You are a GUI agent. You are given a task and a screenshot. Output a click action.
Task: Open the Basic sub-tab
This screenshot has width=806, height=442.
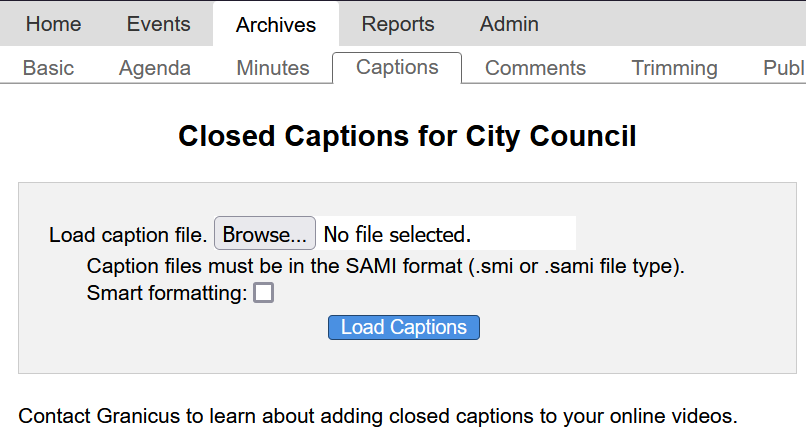click(x=48, y=68)
